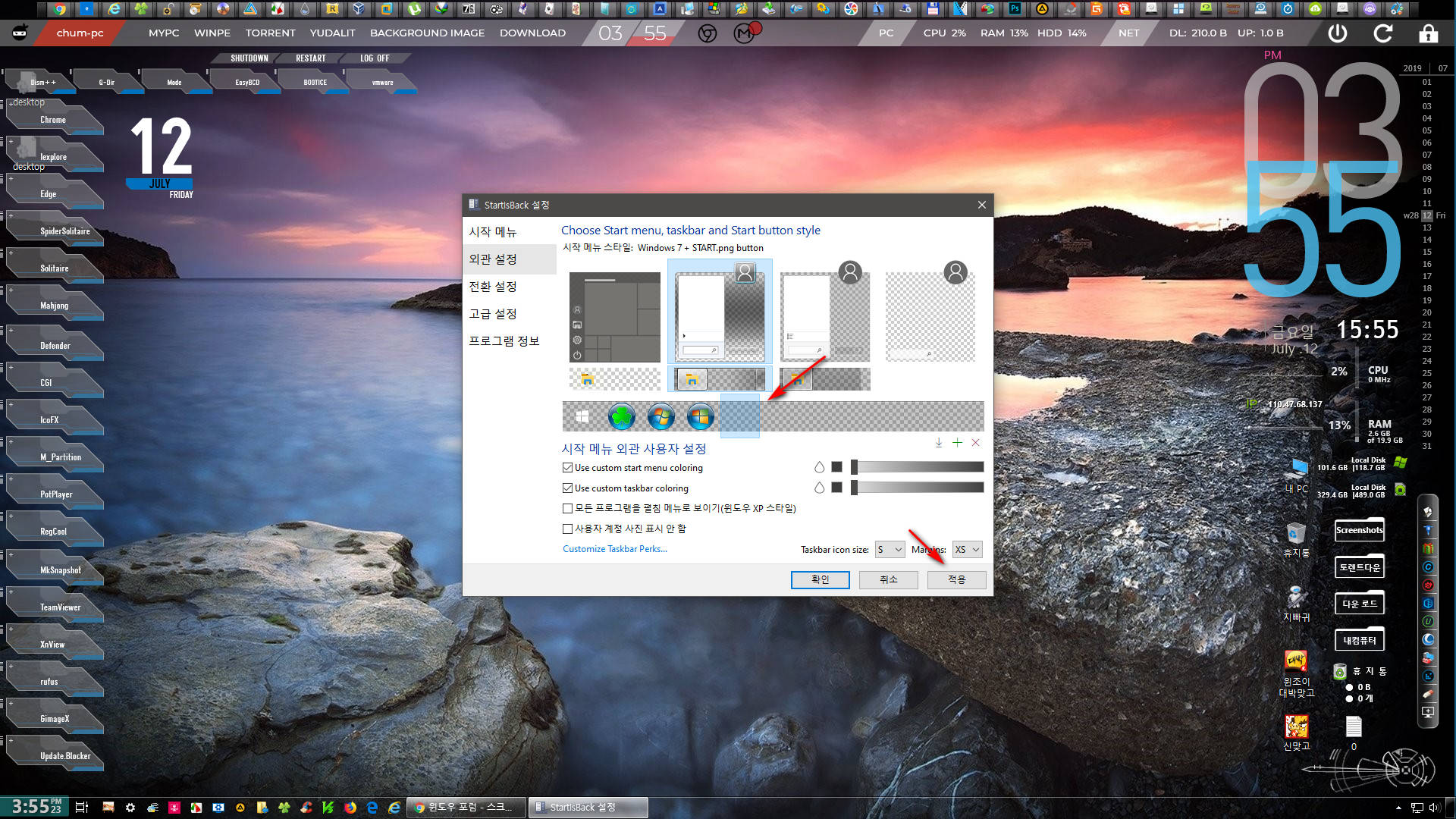Click the green plus add button icon

click(957, 443)
